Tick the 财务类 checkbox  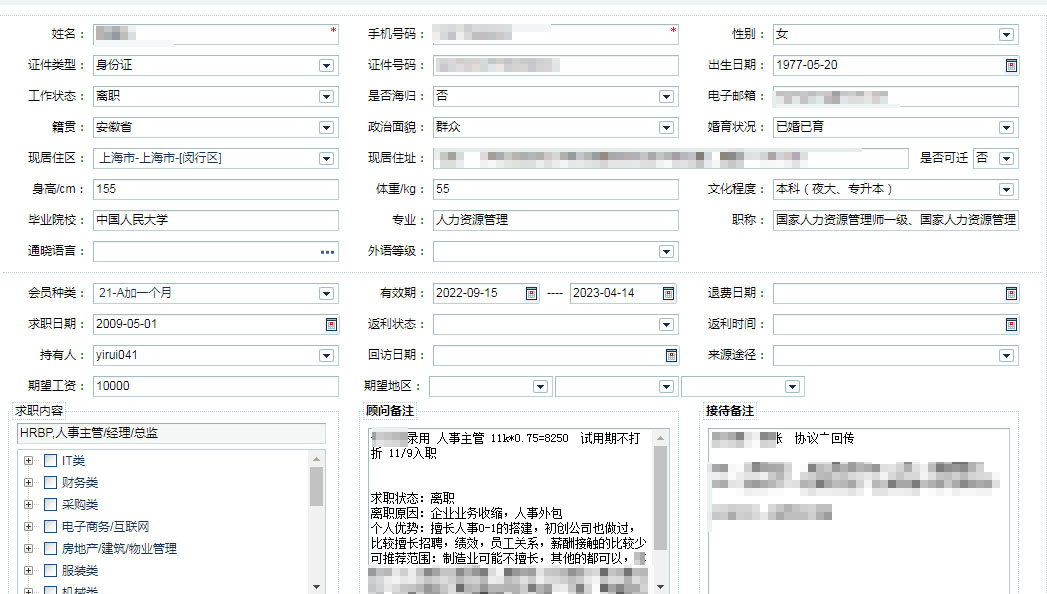click(x=50, y=483)
